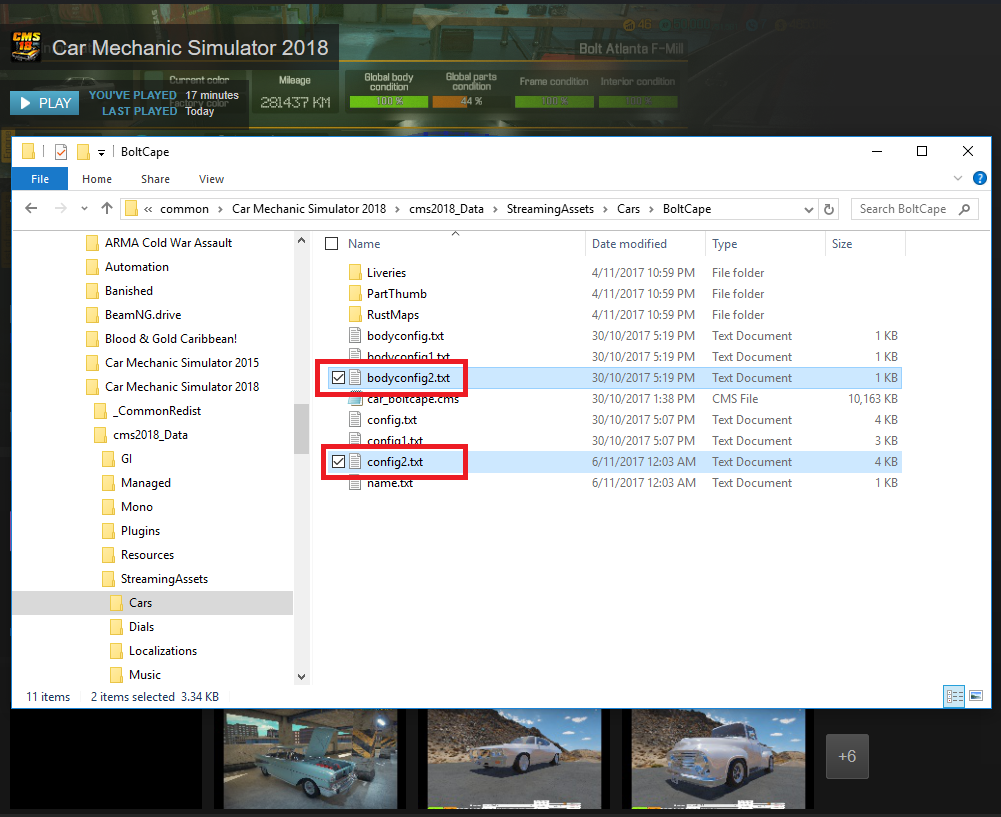1001x817 pixels.
Task: Sort files by Name column
Action: (x=364, y=244)
